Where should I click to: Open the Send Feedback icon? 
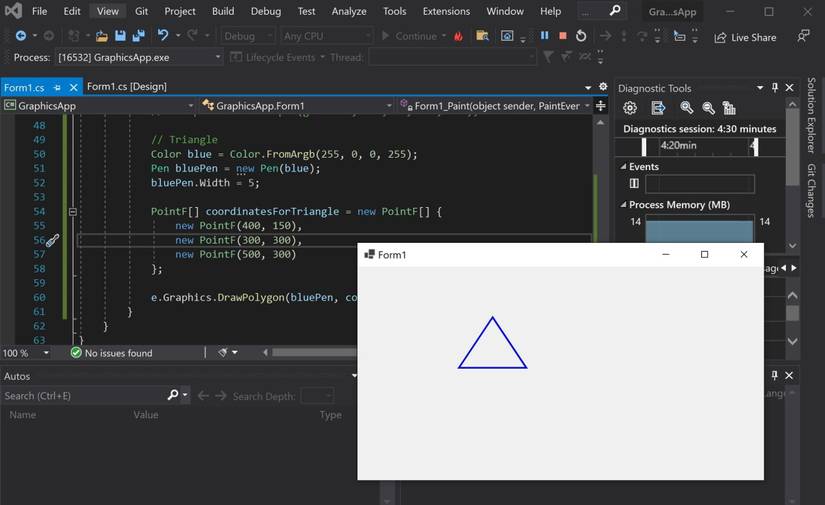click(x=803, y=36)
